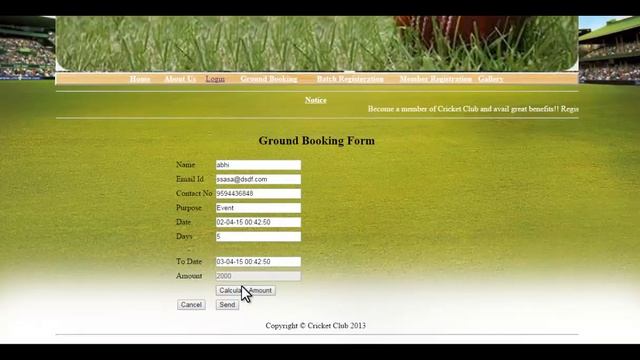
Task: Click the scrolling membership notice text
Action: 473,109
